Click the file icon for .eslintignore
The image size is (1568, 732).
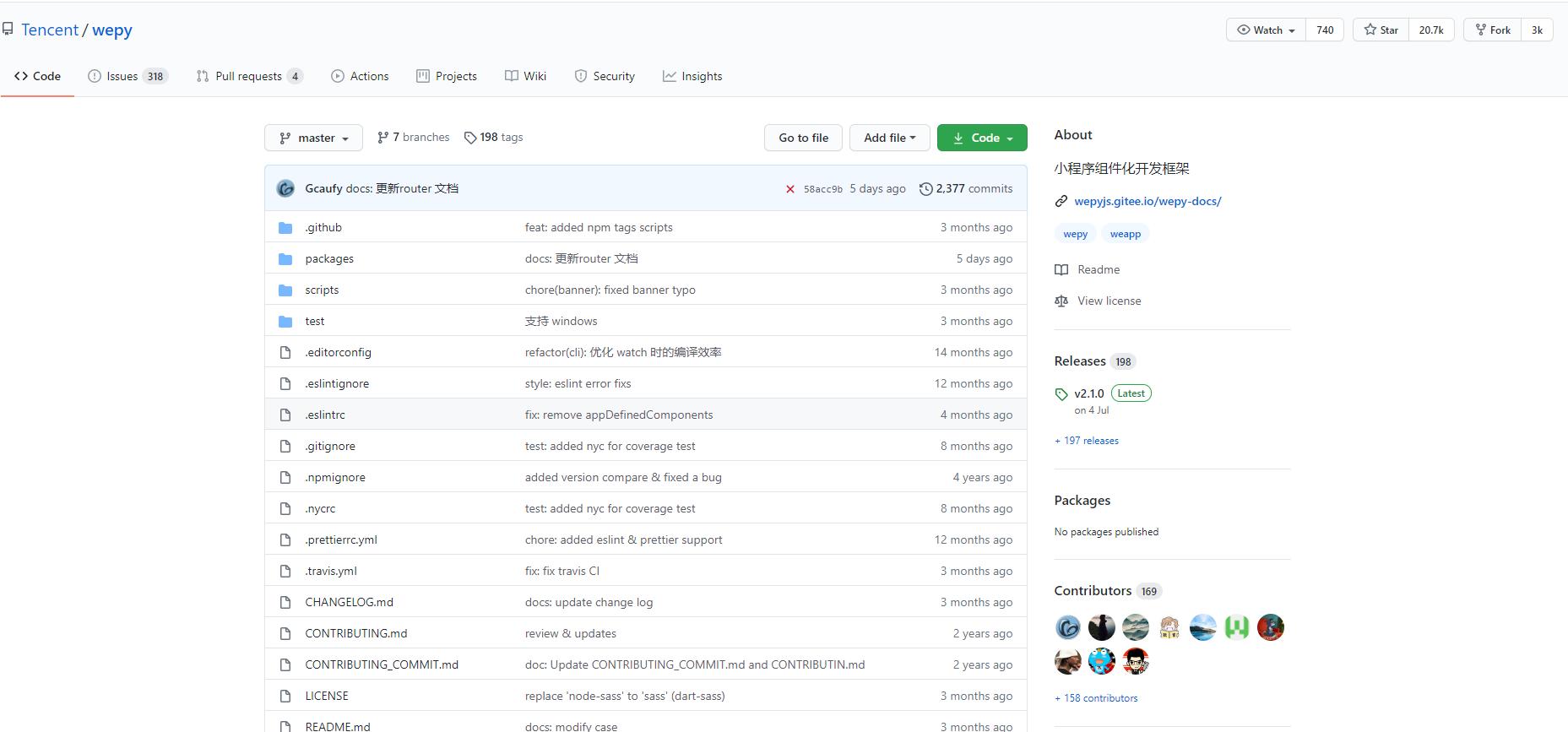click(x=285, y=383)
